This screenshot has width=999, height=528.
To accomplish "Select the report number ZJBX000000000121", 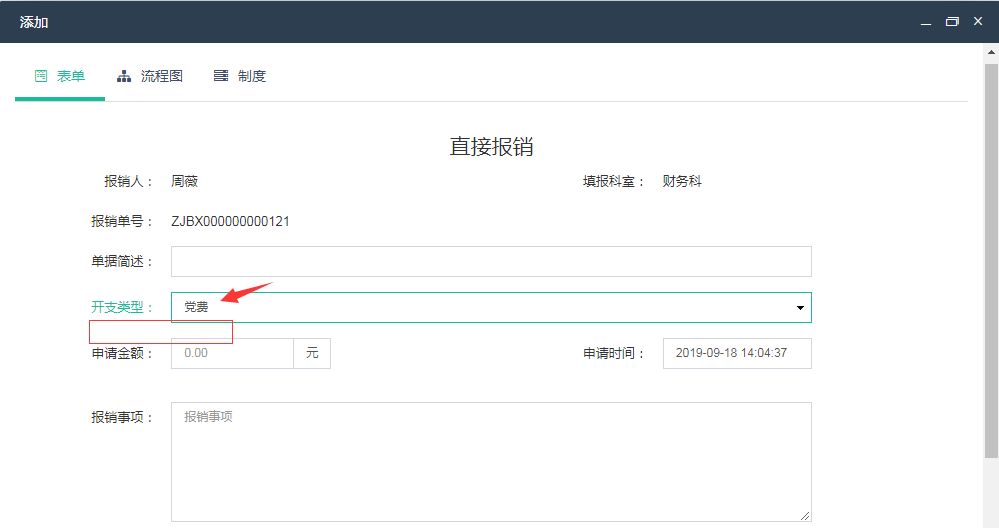I will pyautogui.click(x=231, y=222).
